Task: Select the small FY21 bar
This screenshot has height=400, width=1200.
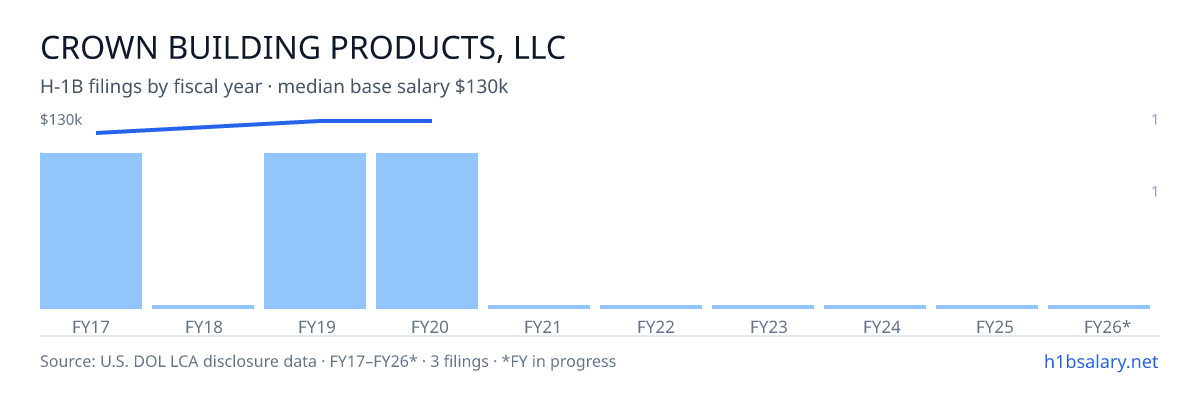Action: pos(539,307)
